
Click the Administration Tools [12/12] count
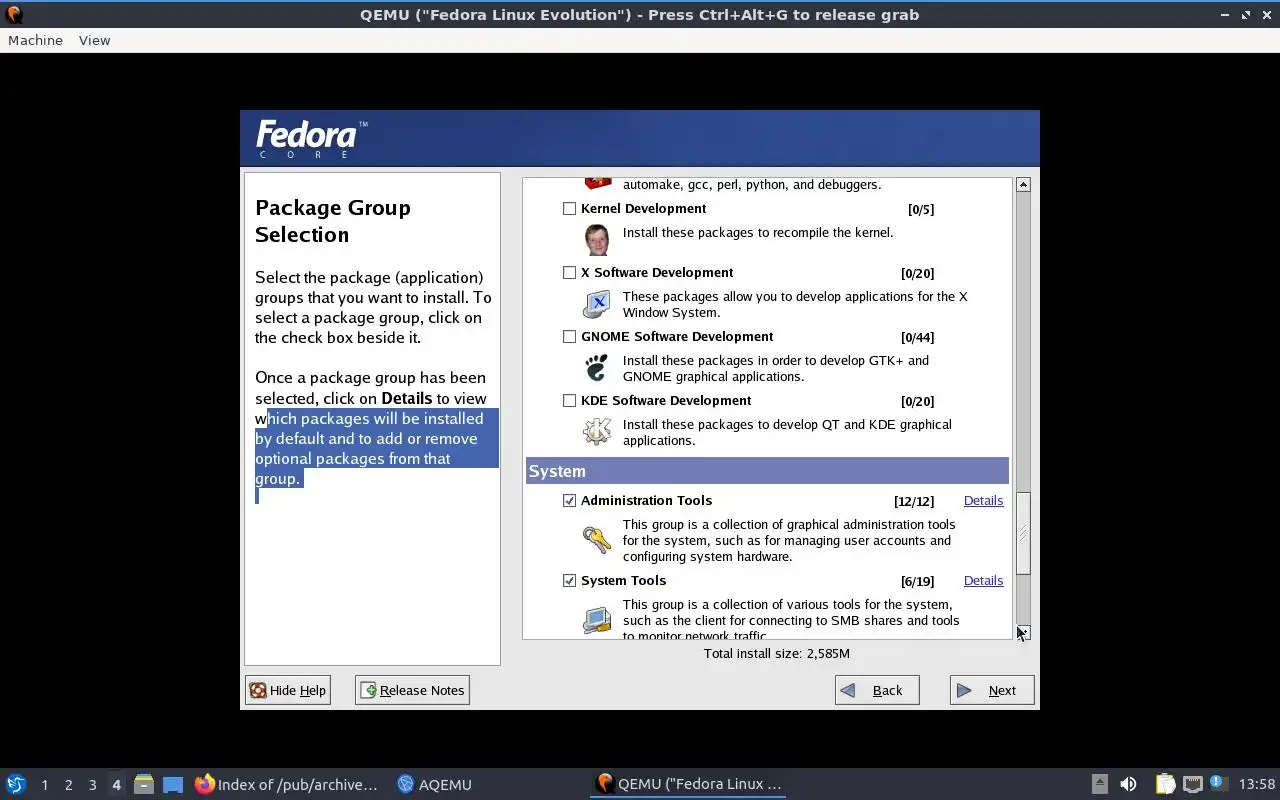pos(914,501)
